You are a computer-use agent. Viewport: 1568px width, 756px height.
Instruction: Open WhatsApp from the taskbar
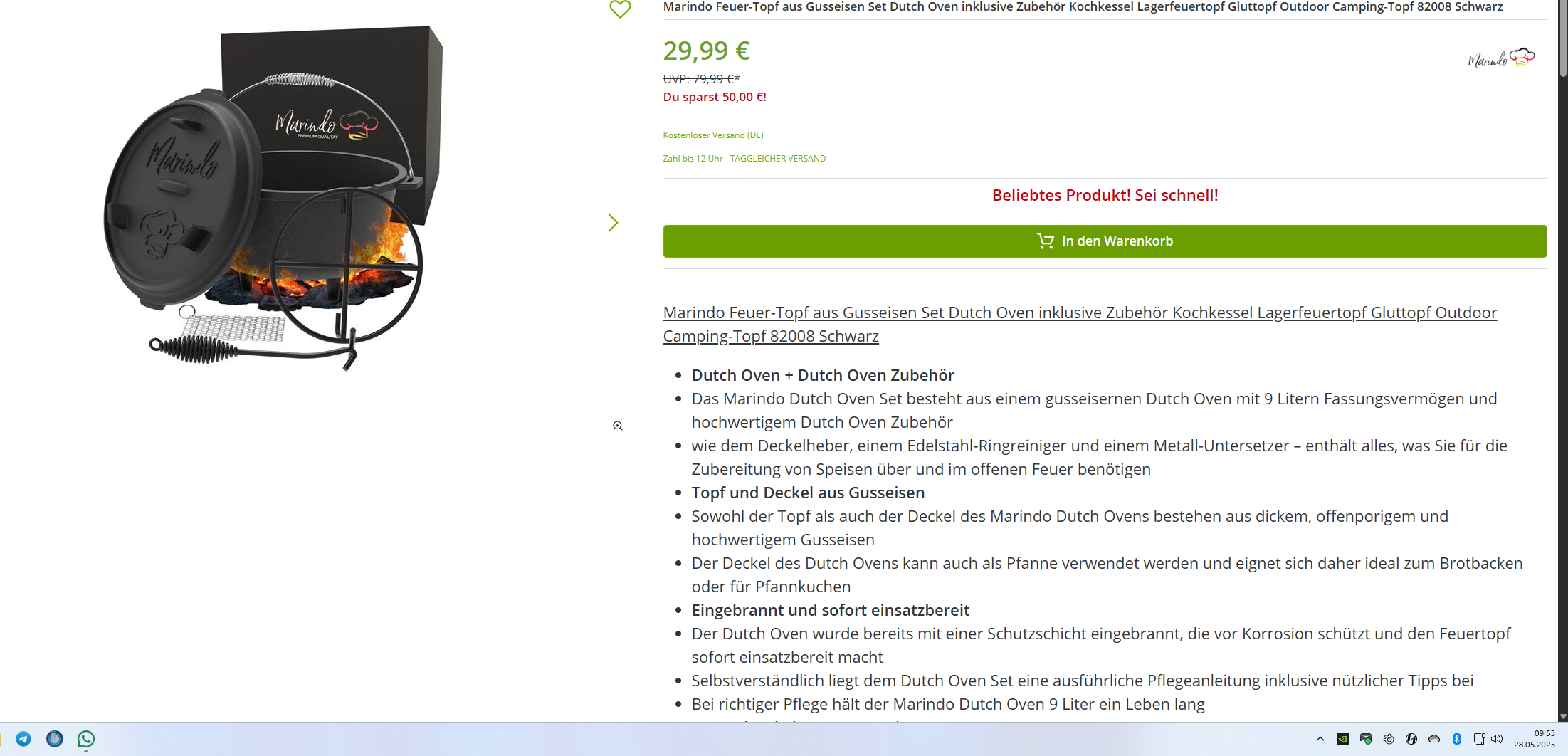tap(86, 739)
